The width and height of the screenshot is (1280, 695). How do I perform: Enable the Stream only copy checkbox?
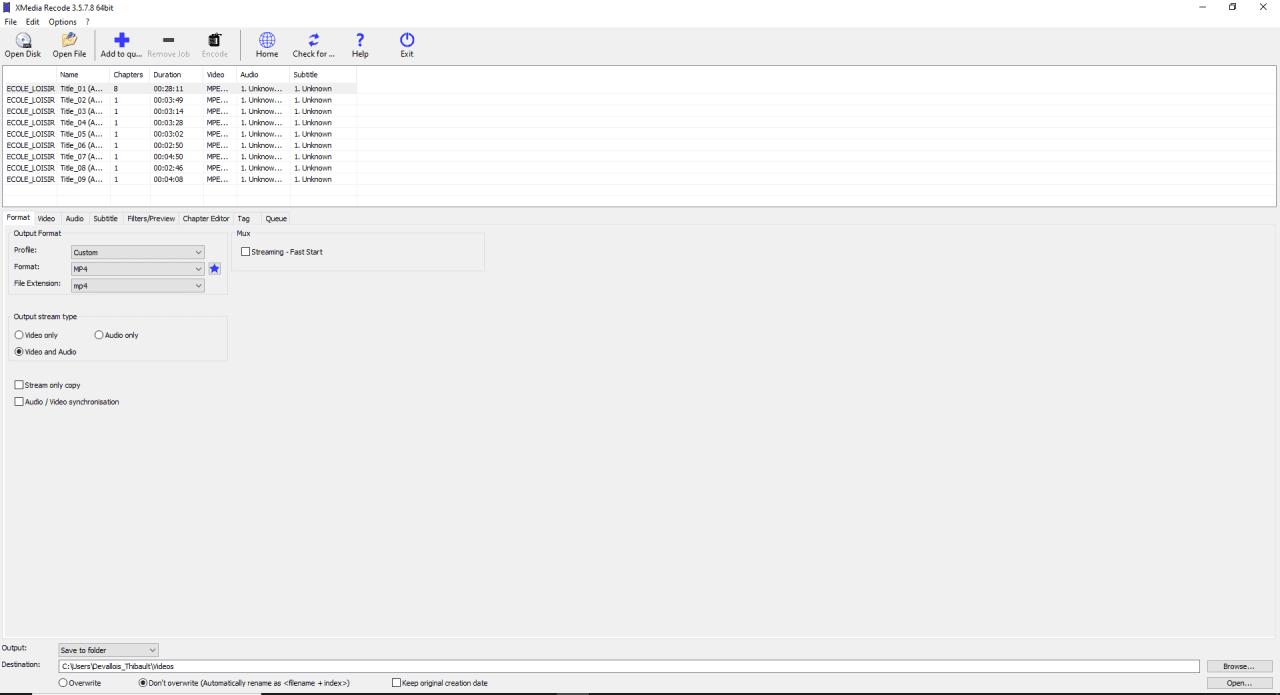coord(18,385)
